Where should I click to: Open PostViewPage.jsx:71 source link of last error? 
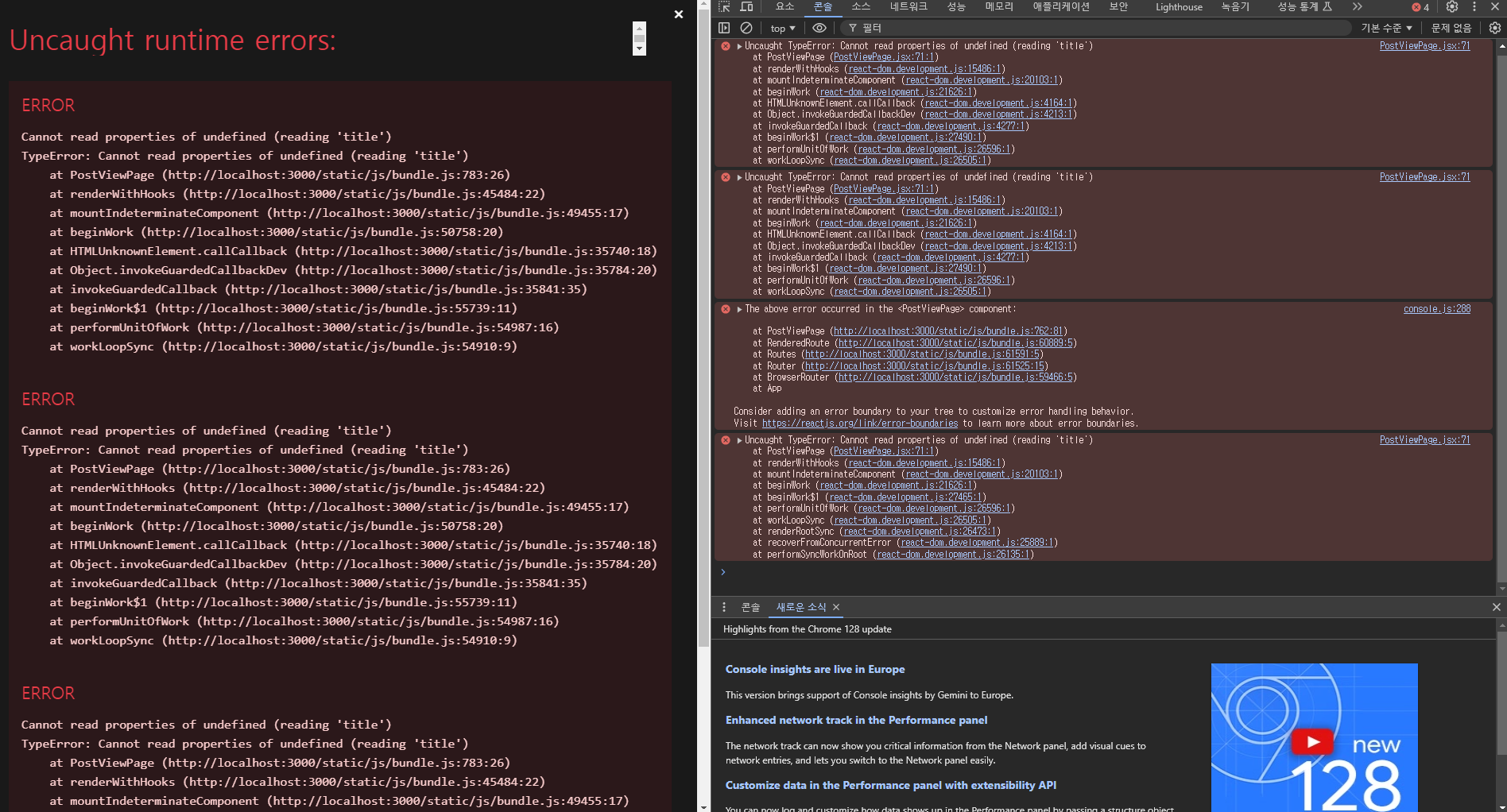pos(1424,440)
